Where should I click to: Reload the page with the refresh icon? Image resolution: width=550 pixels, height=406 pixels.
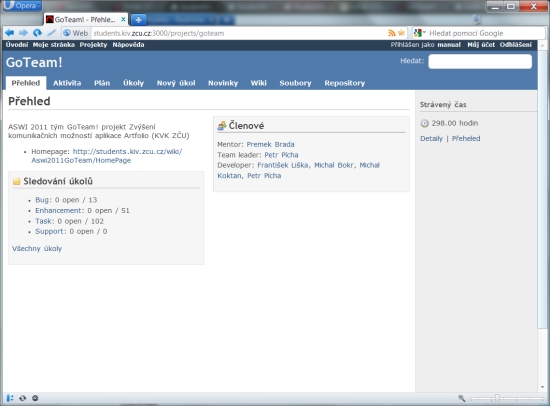(37, 33)
